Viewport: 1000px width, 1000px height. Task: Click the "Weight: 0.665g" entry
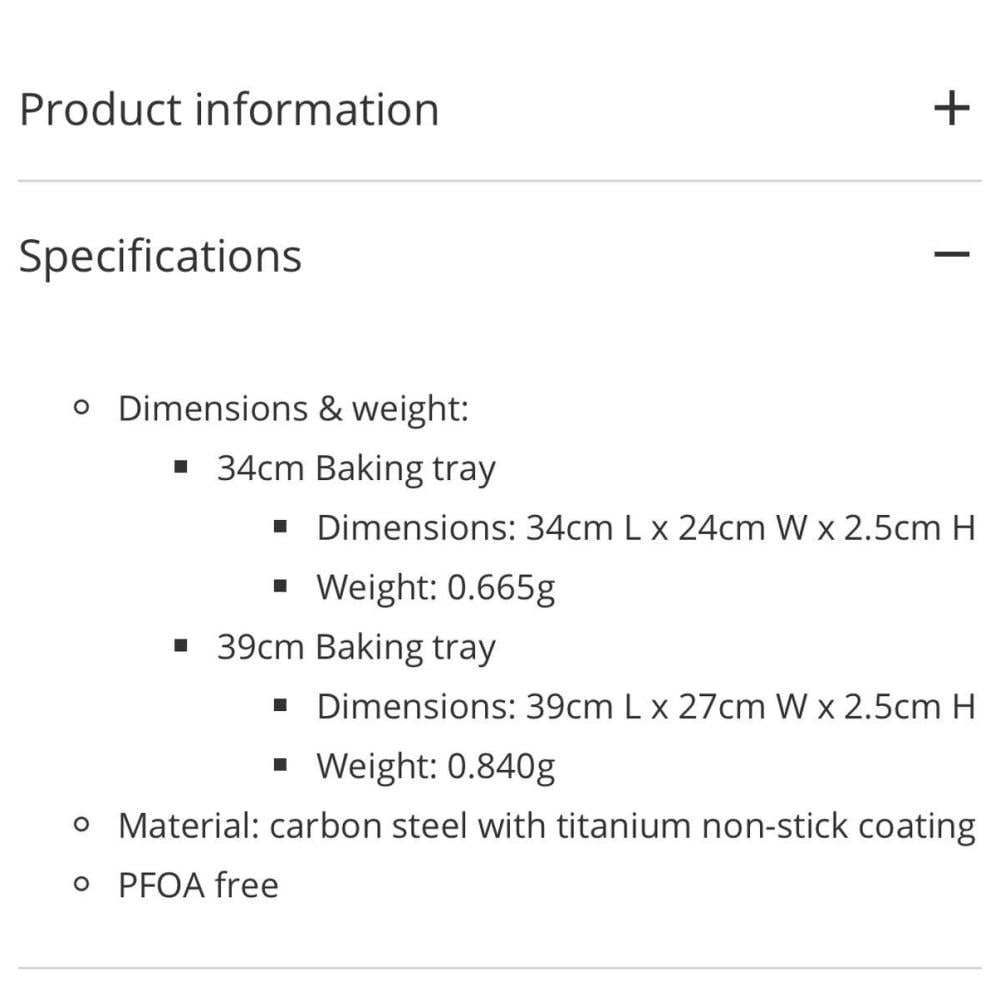(435, 588)
